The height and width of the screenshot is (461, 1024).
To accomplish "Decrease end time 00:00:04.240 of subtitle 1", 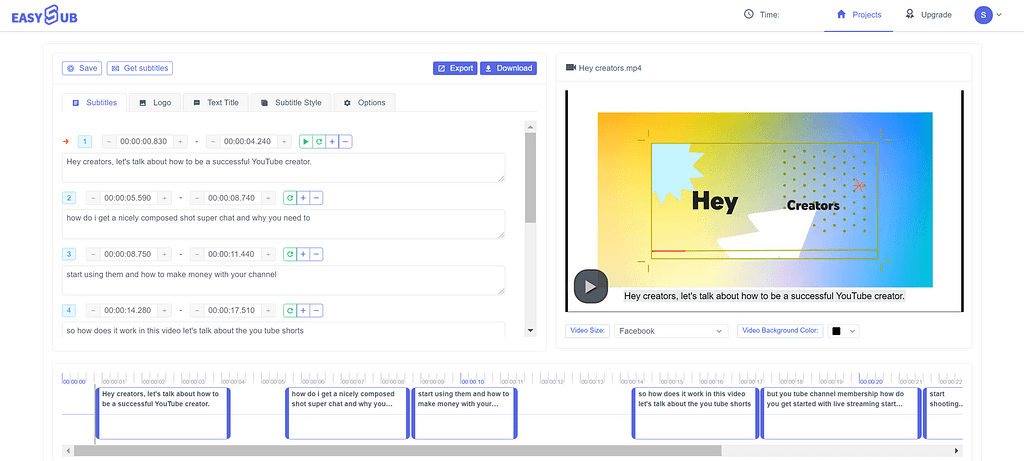I will [x=213, y=142].
